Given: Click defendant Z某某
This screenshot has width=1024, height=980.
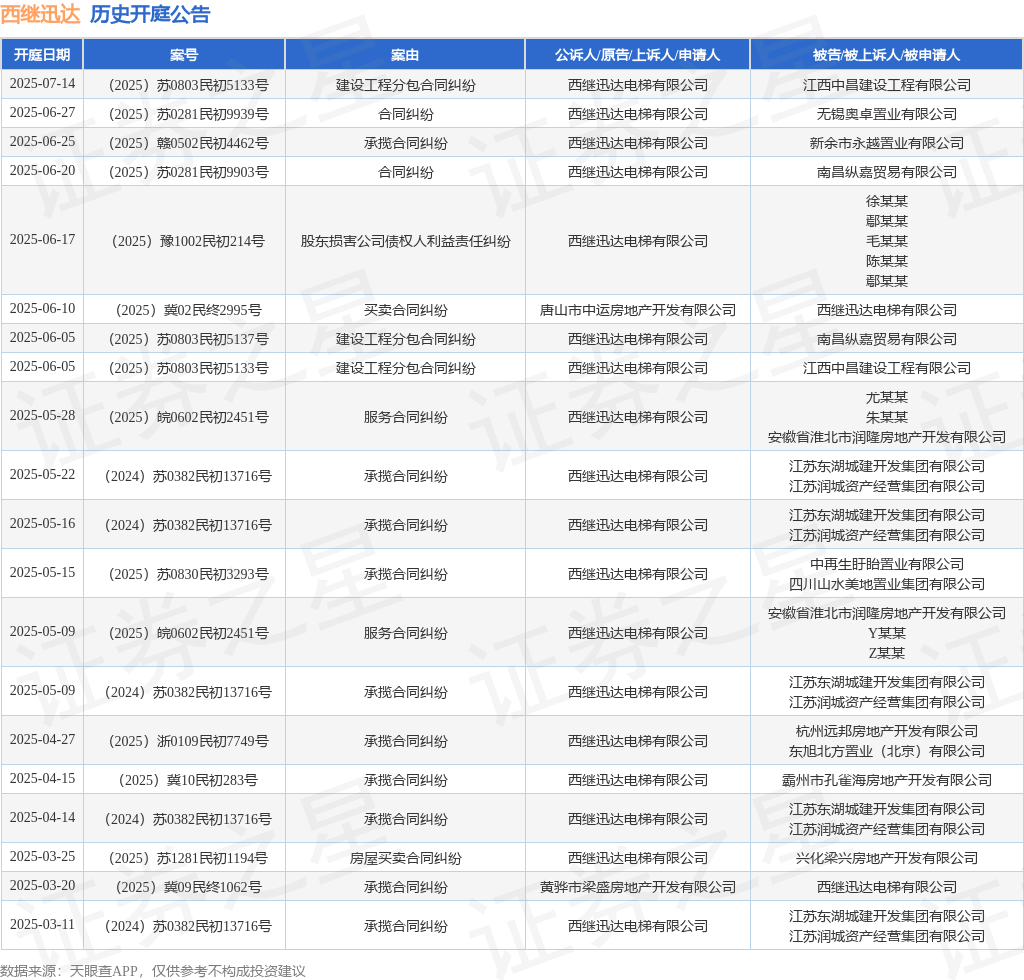Looking at the screenshot, I should (887, 654).
